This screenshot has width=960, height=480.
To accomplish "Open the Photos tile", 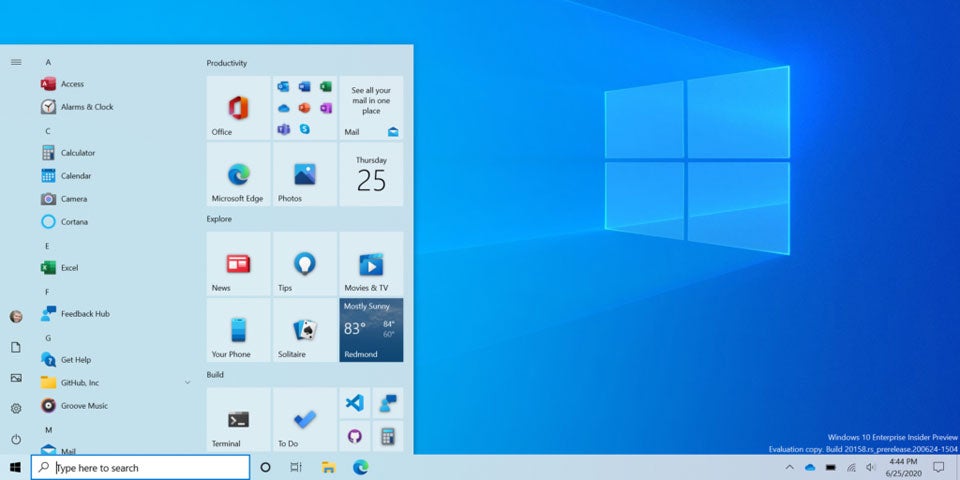I will (x=304, y=174).
